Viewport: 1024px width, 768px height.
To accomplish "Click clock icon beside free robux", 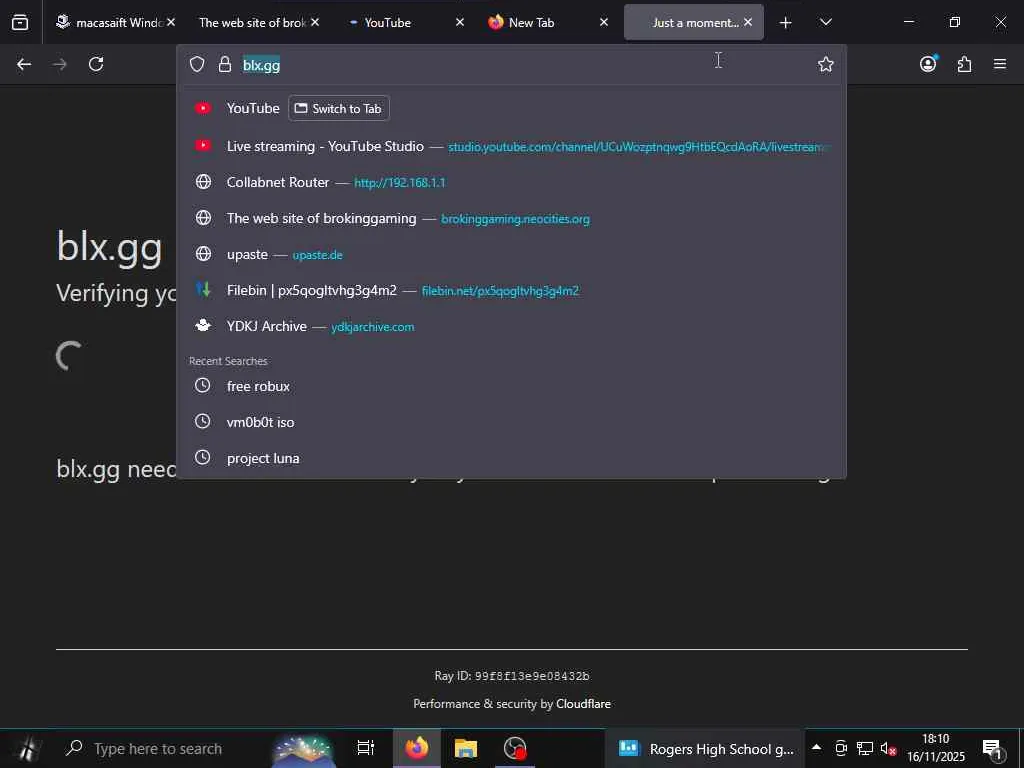I will [202, 385].
